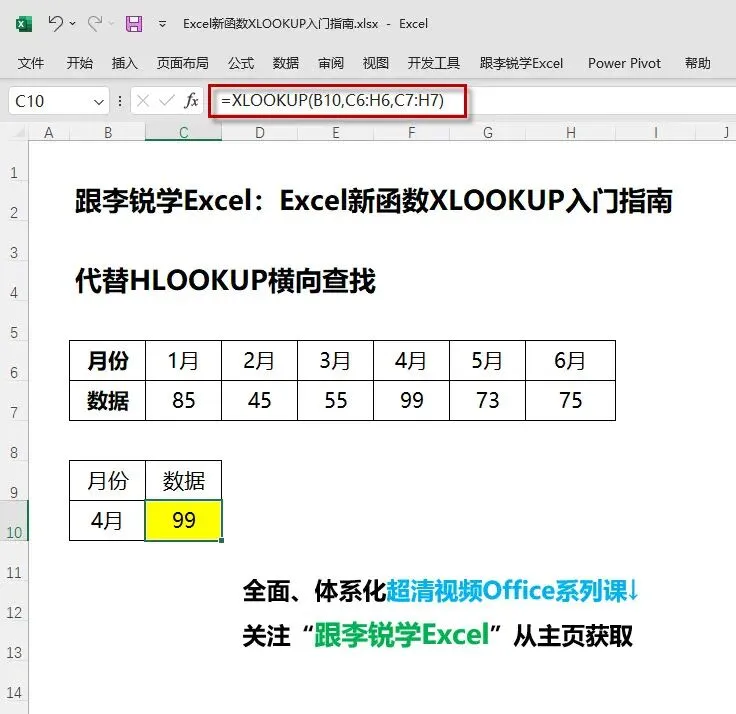Open the 帮助 ribbon tab
This screenshot has width=736, height=714.
pos(698,63)
